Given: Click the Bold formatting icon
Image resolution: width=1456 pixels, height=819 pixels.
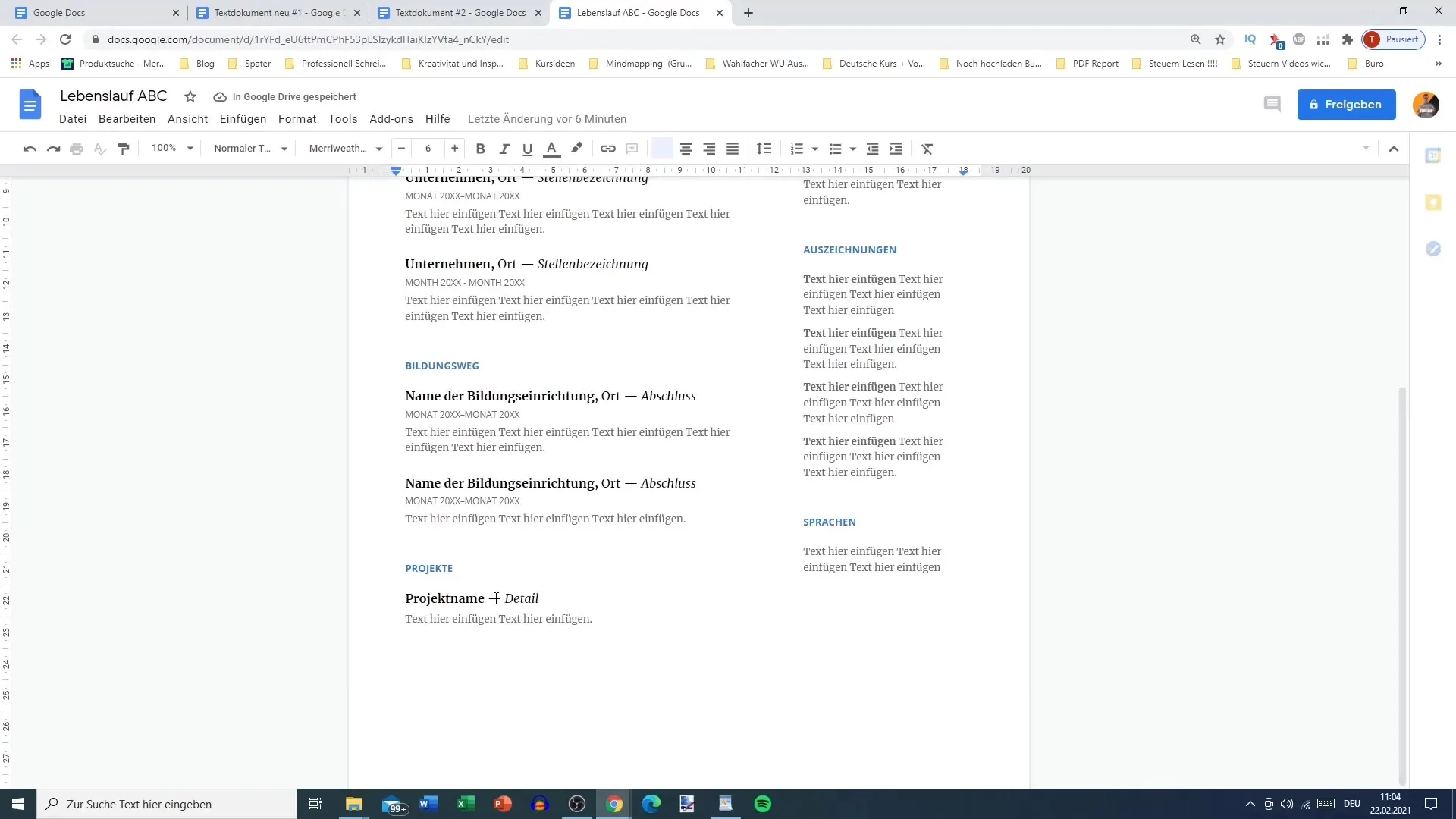Looking at the screenshot, I should [480, 148].
